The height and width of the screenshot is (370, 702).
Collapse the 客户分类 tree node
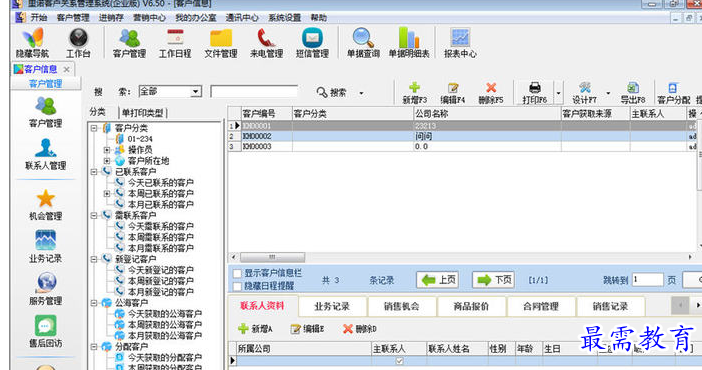94,128
